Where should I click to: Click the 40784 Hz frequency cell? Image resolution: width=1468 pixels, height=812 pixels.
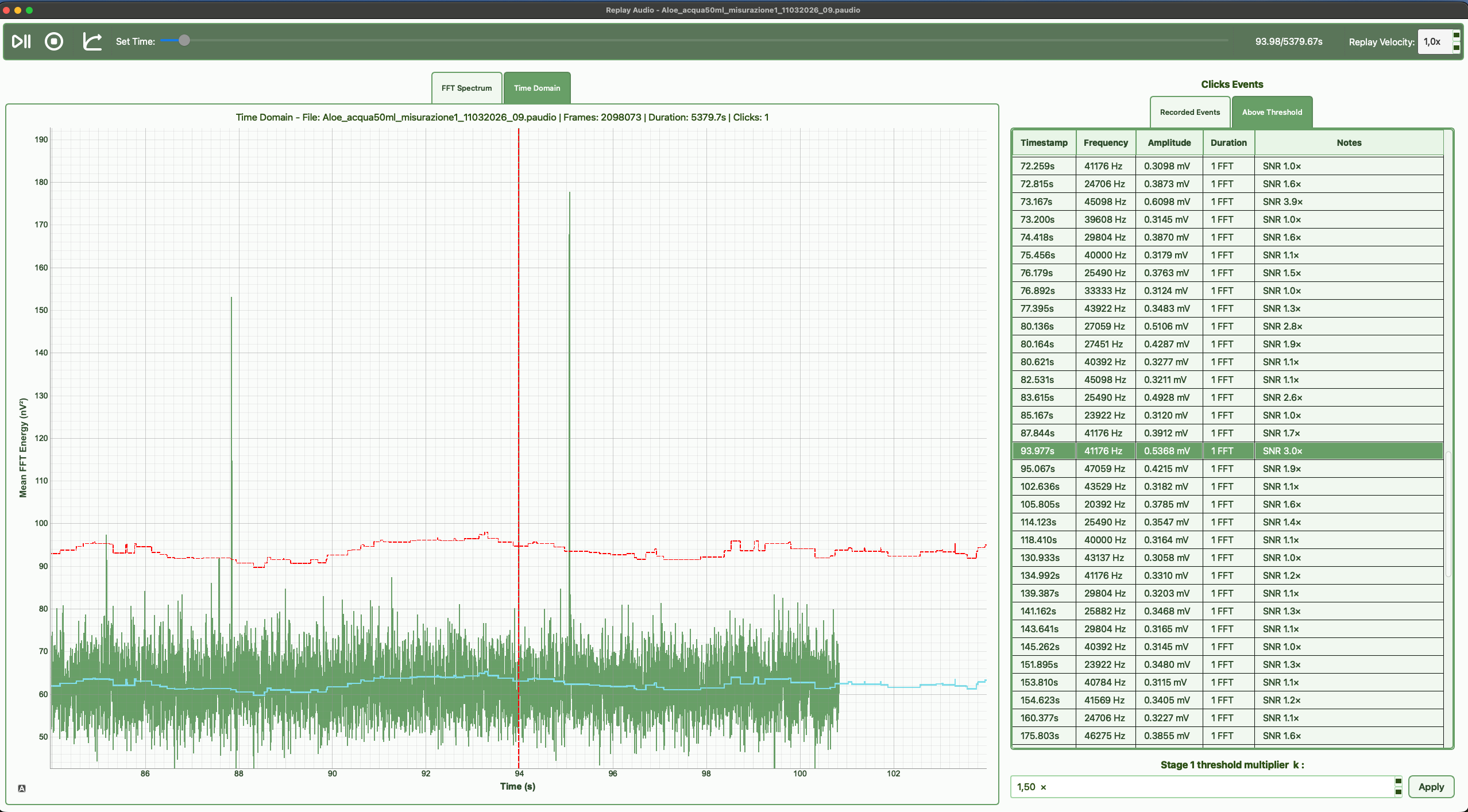1106,682
